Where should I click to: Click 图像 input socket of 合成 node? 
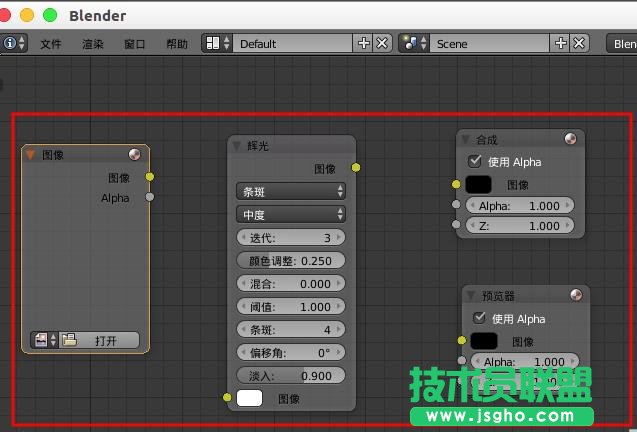click(x=456, y=184)
